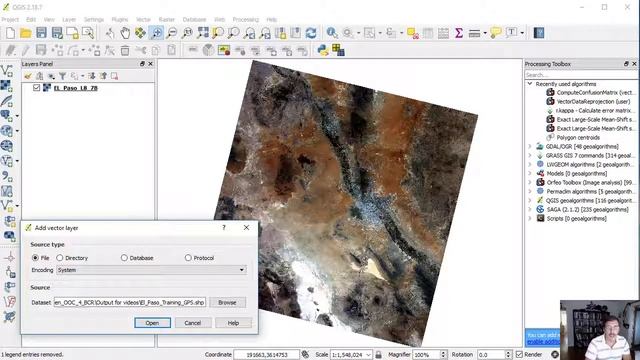Open the Vector menu
Image resolution: width=640 pixels, height=360 pixels.
coord(143,19)
